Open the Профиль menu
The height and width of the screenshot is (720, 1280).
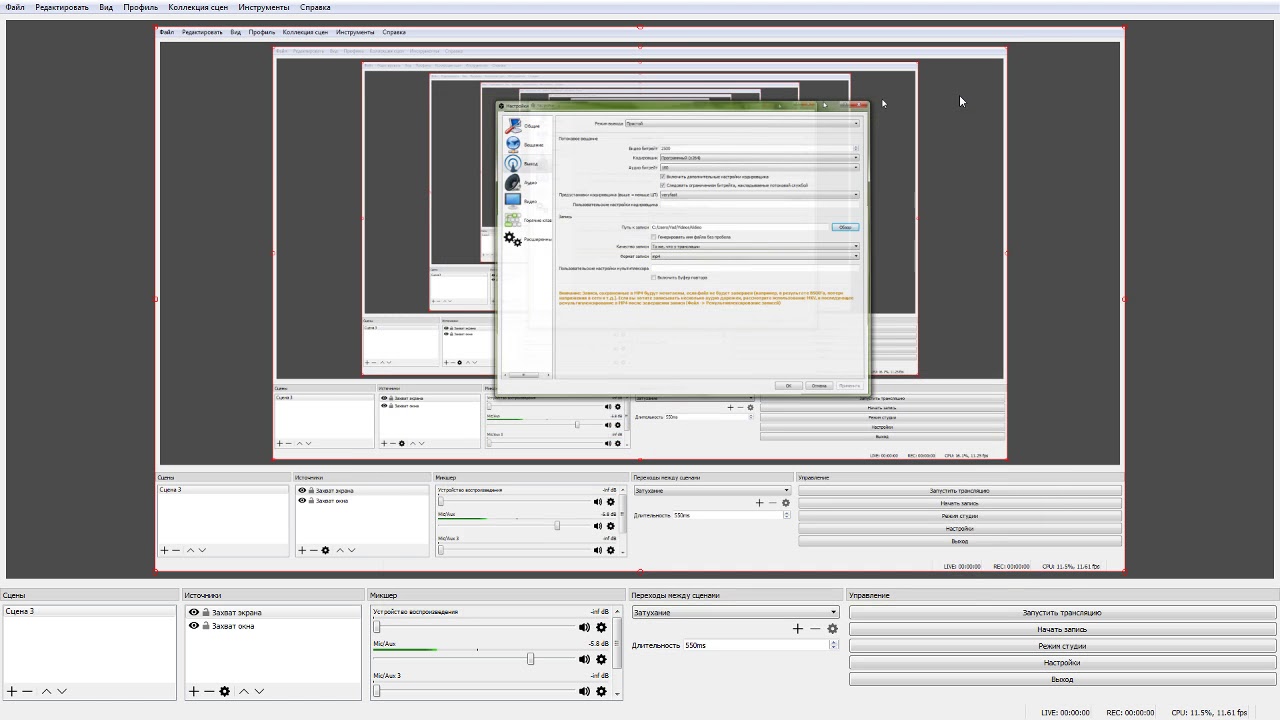[x=141, y=7]
